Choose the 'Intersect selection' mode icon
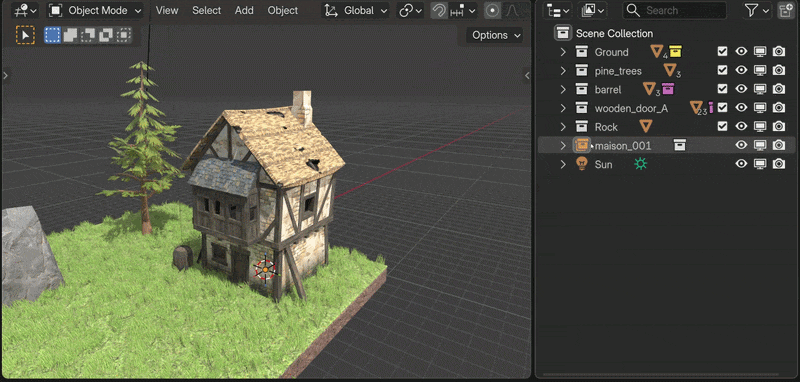800x382 pixels. click(124, 35)
